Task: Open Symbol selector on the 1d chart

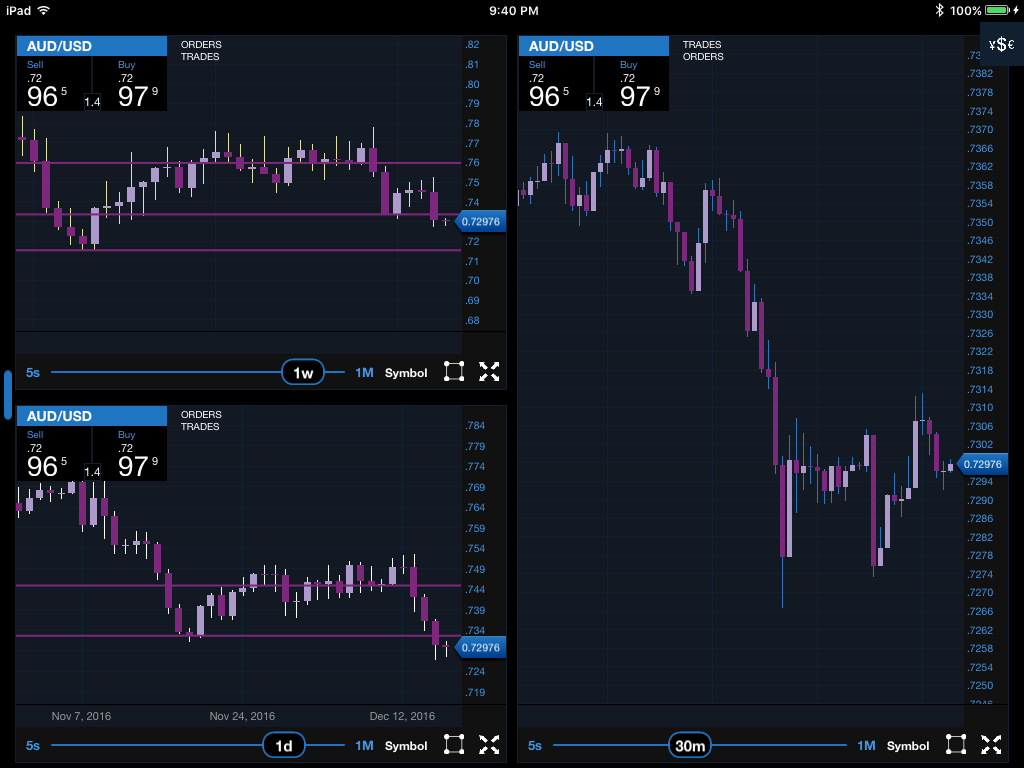Action: [x=406, y=745]
